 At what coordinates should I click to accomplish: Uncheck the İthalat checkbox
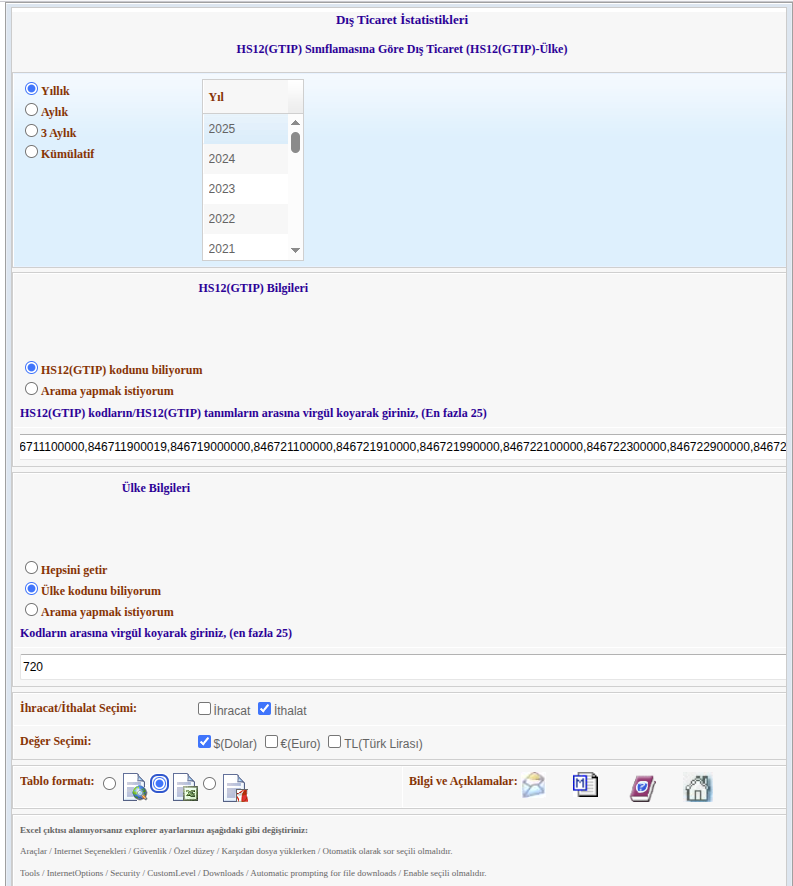(265, 709)
